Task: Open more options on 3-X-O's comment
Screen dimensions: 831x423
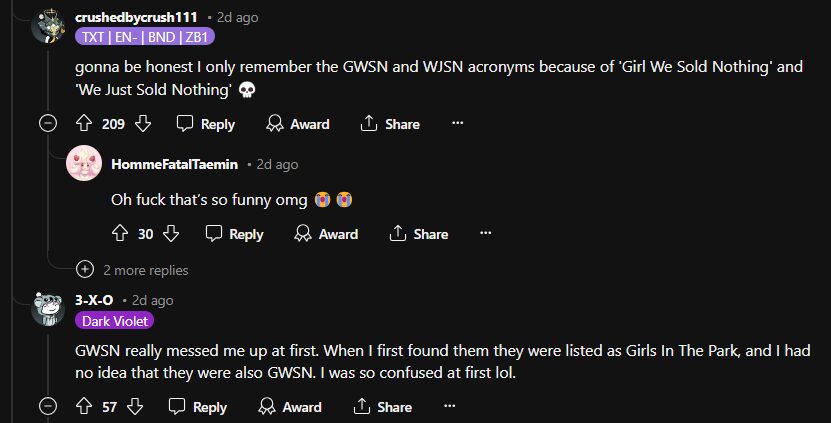Action: [x=449, y=407]
